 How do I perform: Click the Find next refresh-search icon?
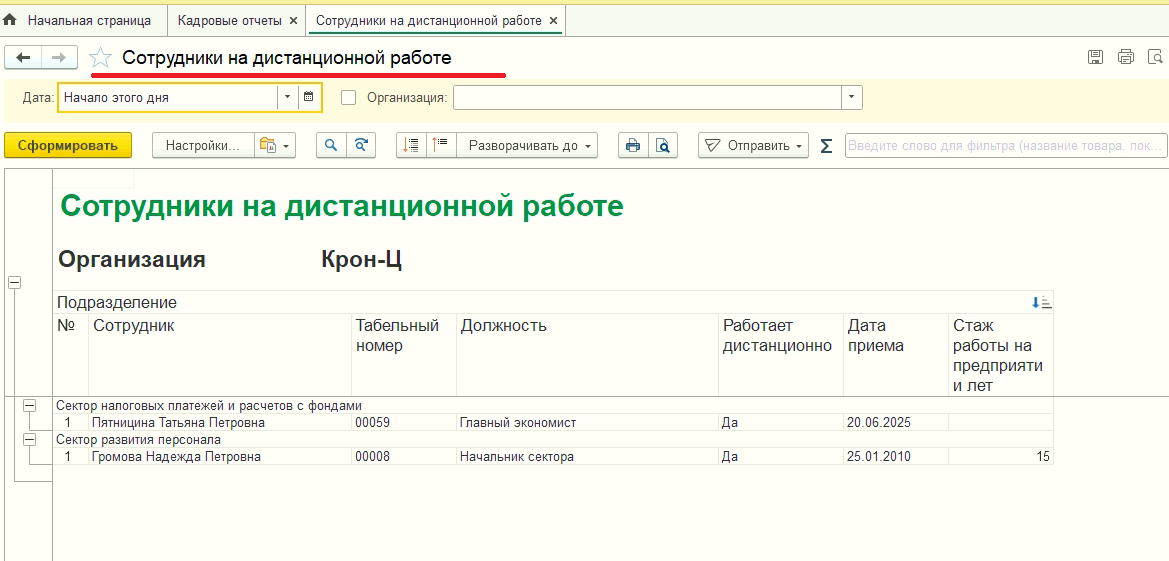tap(361, 145)
